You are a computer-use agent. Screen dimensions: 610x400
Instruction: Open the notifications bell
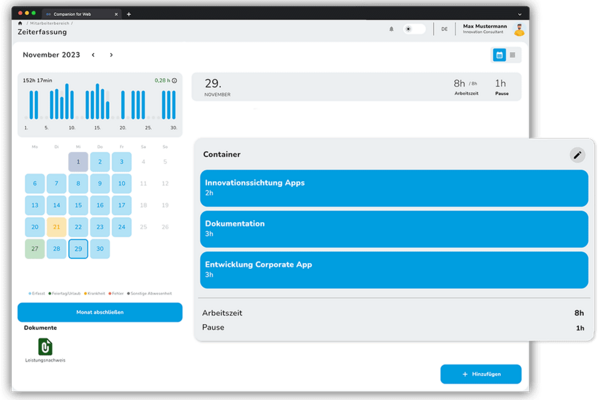coord(391,29)
